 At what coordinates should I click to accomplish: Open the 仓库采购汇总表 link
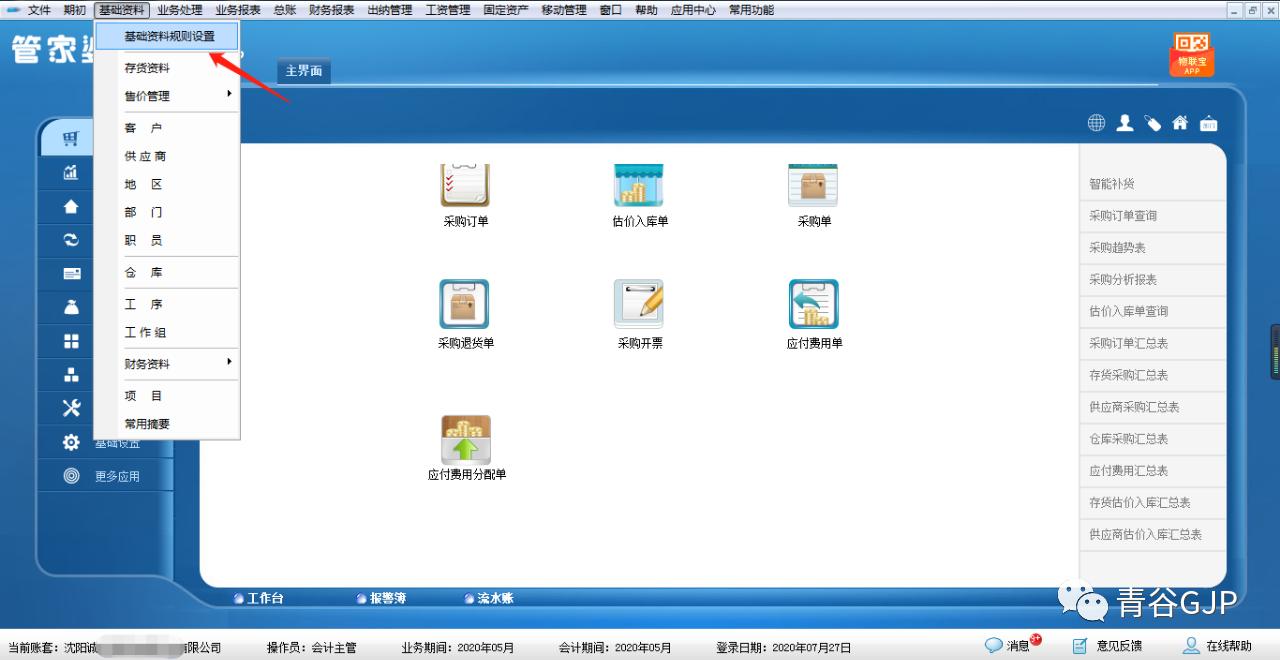coord(1128,439)
